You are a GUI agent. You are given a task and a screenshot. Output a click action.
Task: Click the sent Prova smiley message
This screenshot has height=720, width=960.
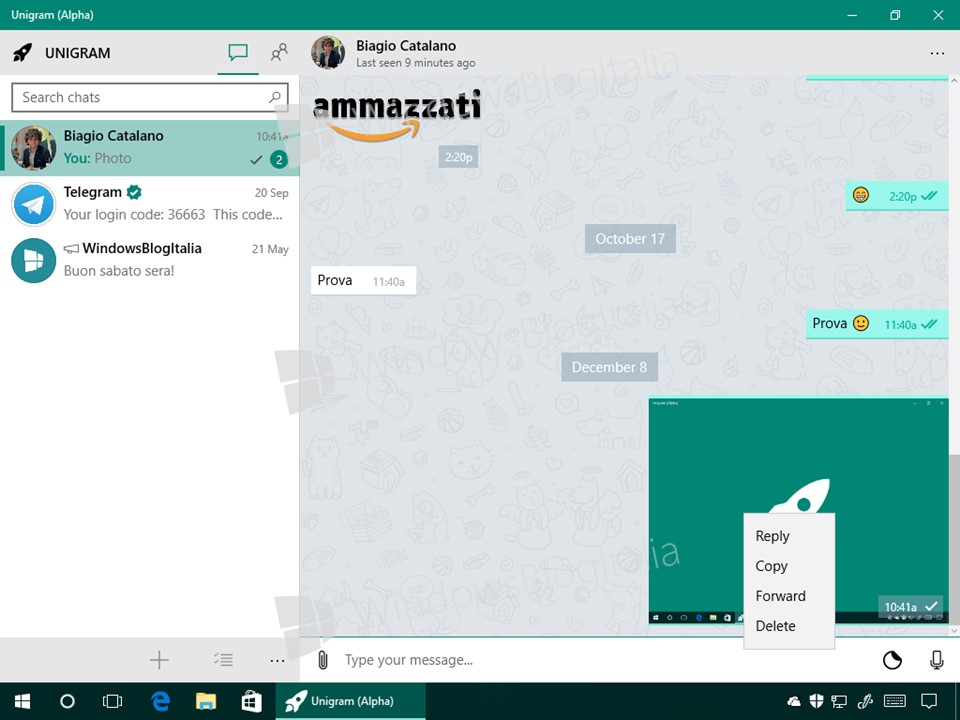tap(877, 324)
